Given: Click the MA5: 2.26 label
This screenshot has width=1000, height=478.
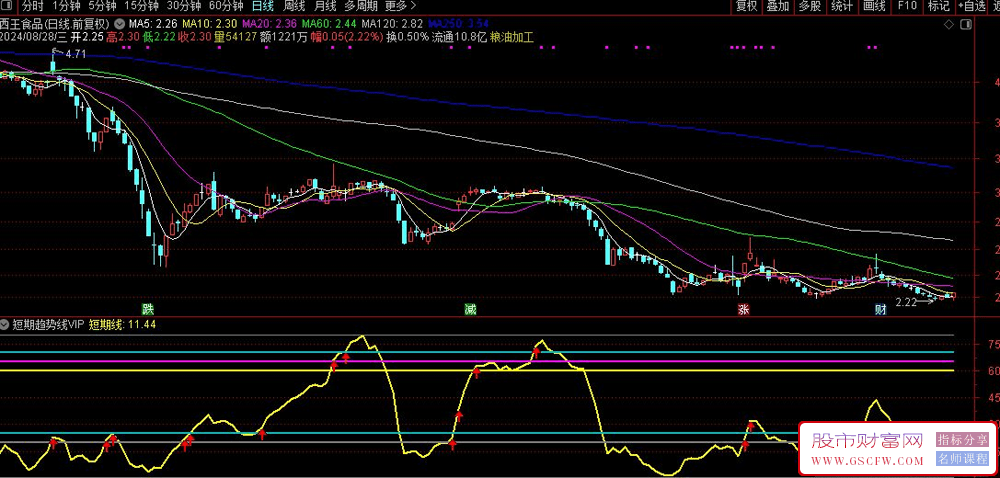Looking at the screenshot, I should coord(152,24).
